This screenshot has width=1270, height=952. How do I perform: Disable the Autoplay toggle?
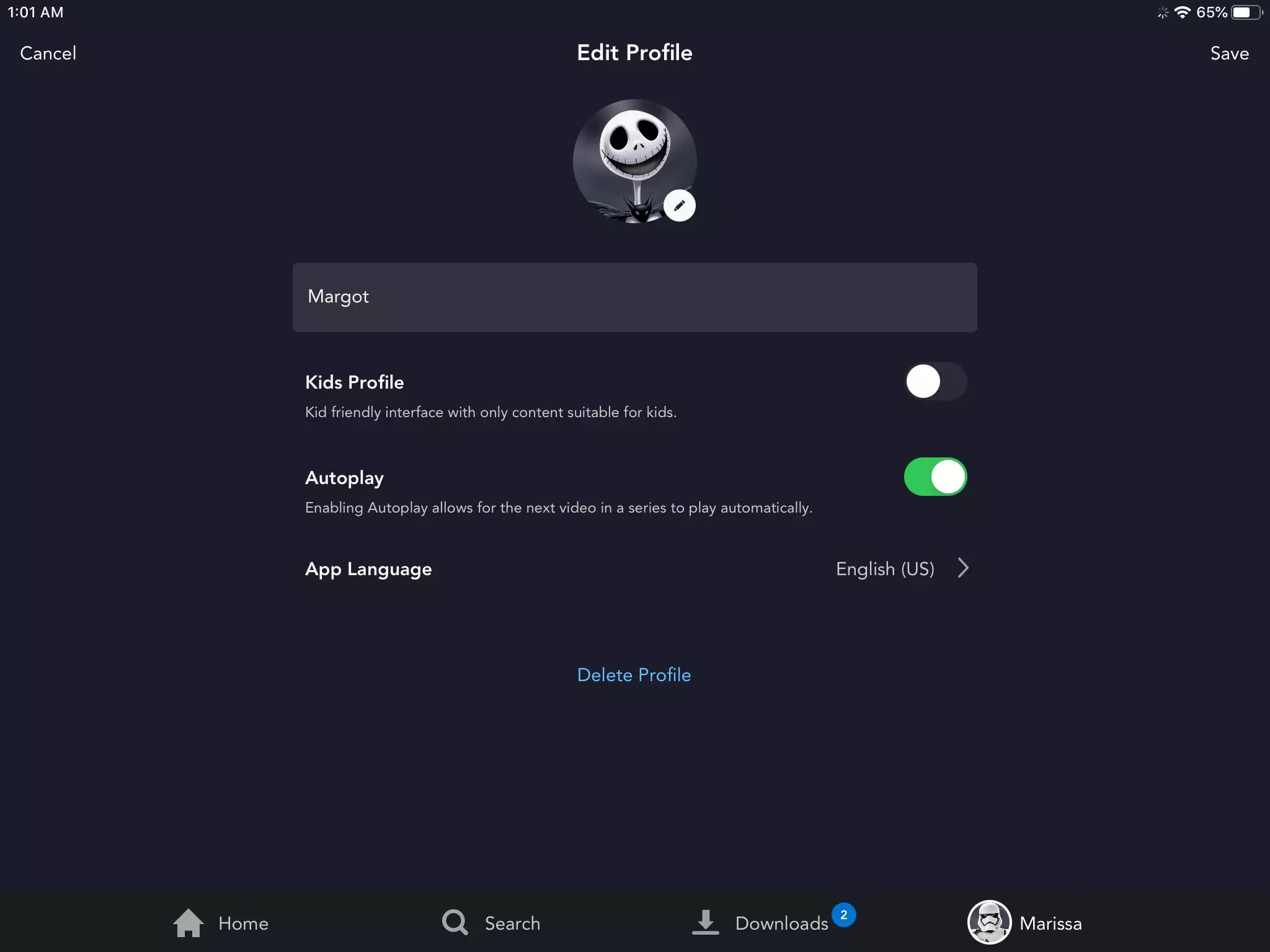934,477
